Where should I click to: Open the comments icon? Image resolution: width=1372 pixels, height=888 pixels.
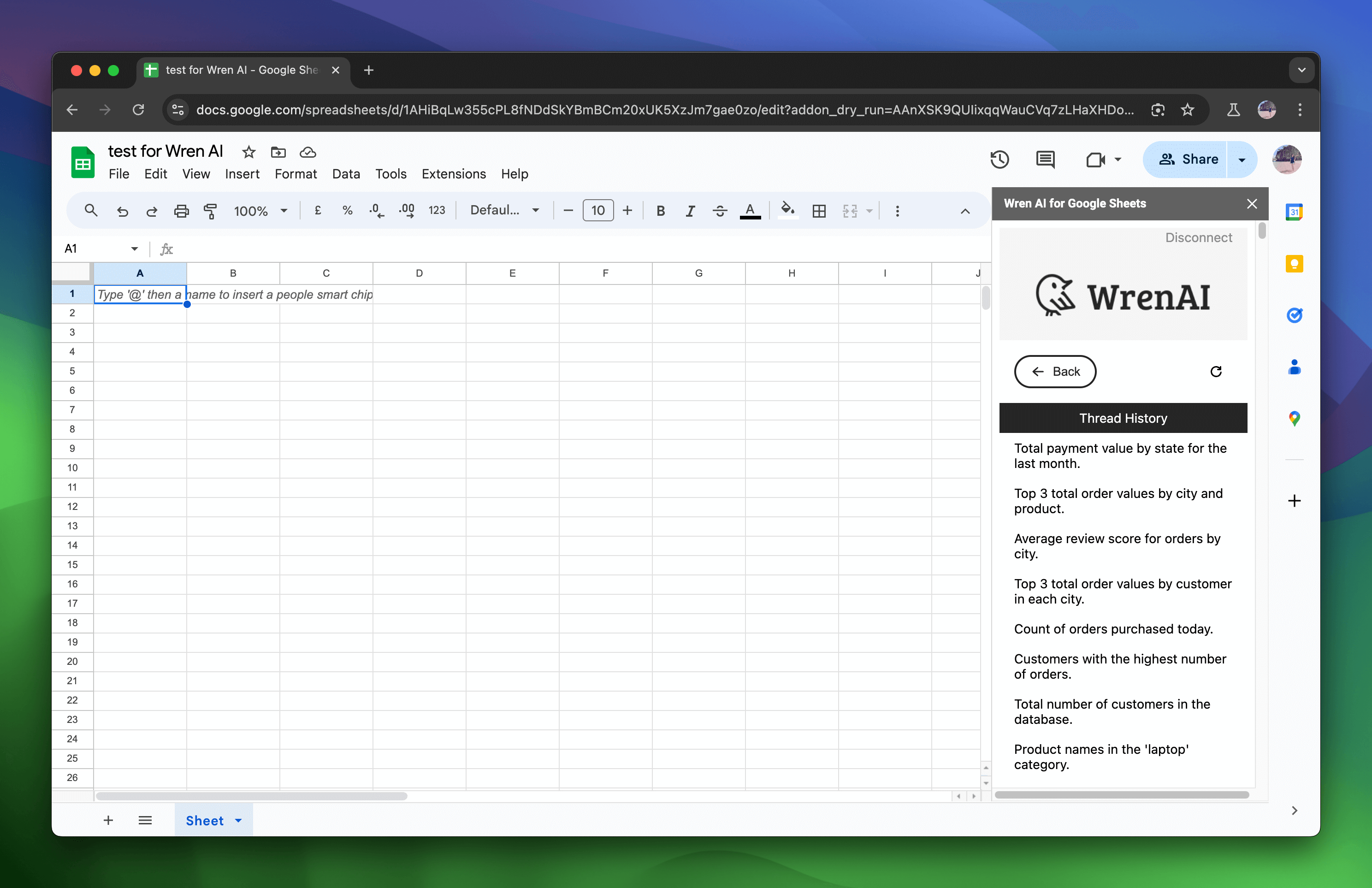coord(1045,159)
